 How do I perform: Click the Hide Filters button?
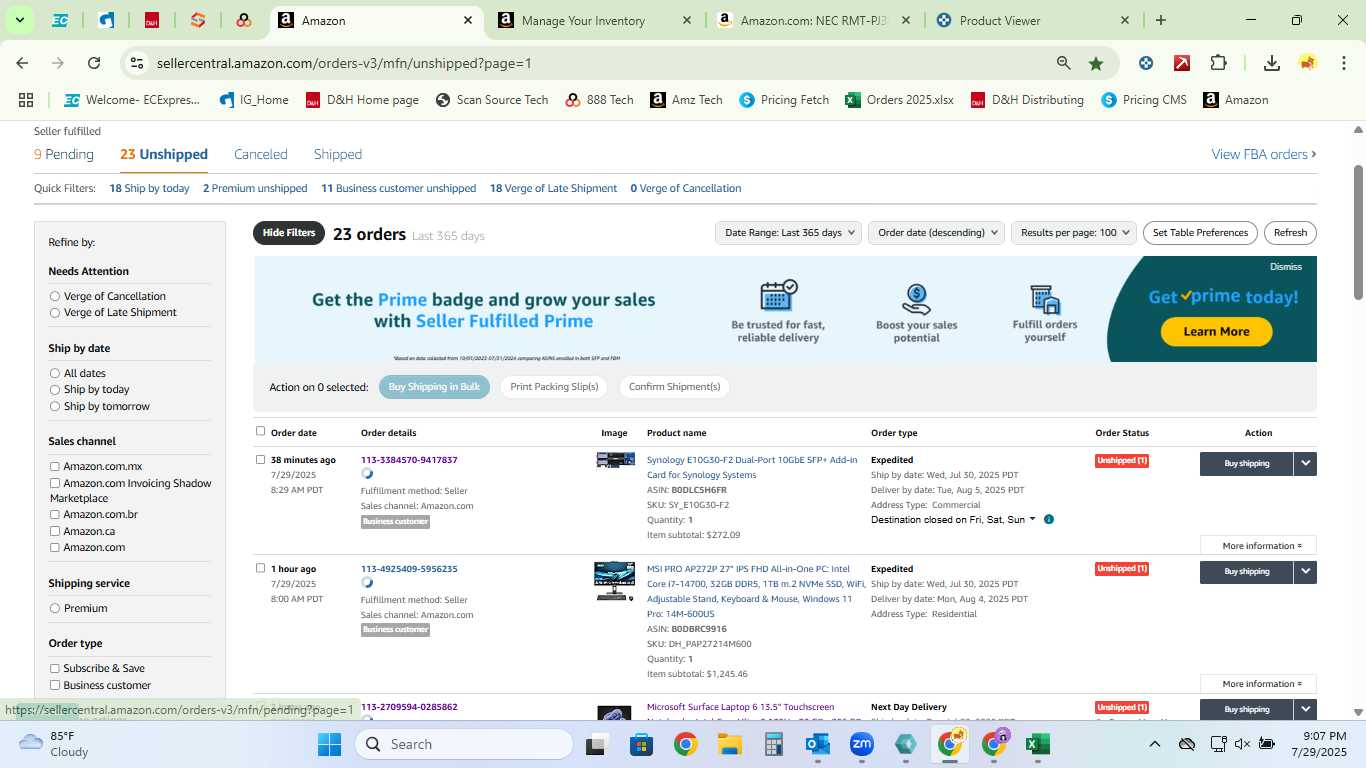(x=289, y=233)
